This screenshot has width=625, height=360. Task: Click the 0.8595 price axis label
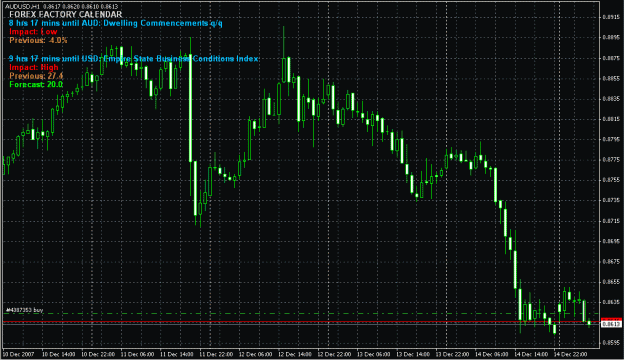click(x=611, y=342)
